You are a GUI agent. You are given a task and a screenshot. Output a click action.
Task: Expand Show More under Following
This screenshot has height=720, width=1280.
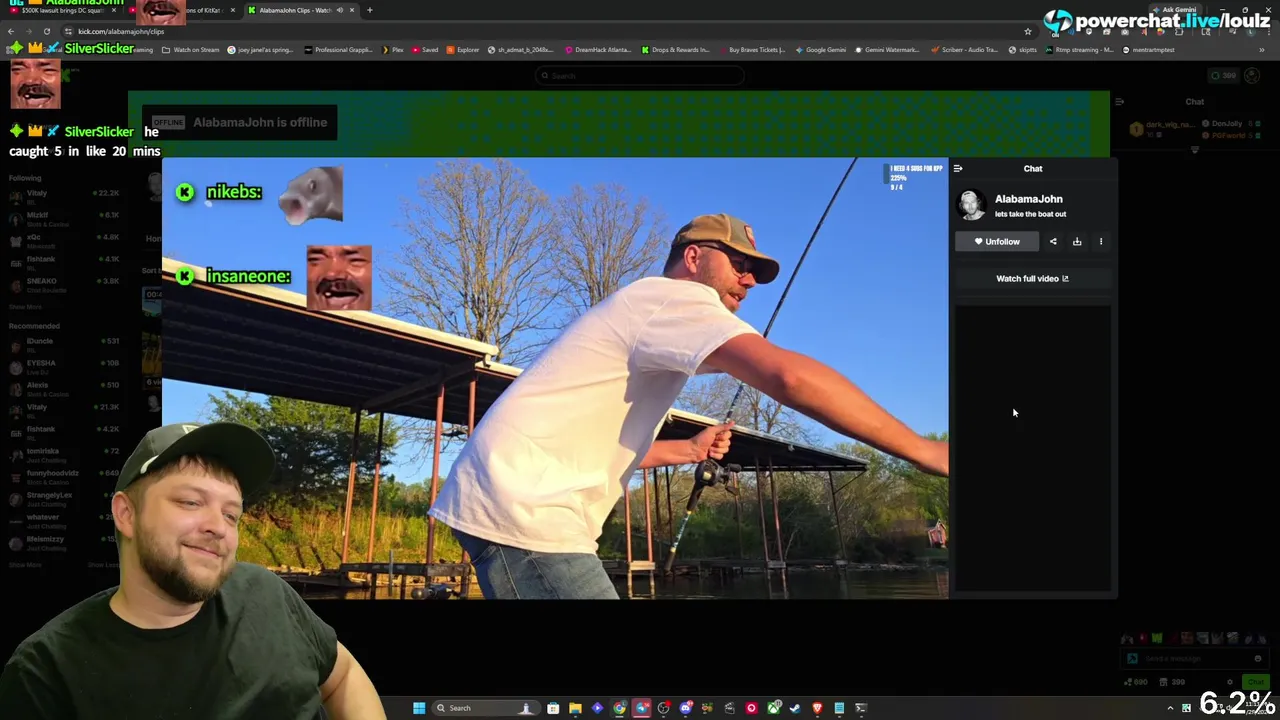[26, 307]
